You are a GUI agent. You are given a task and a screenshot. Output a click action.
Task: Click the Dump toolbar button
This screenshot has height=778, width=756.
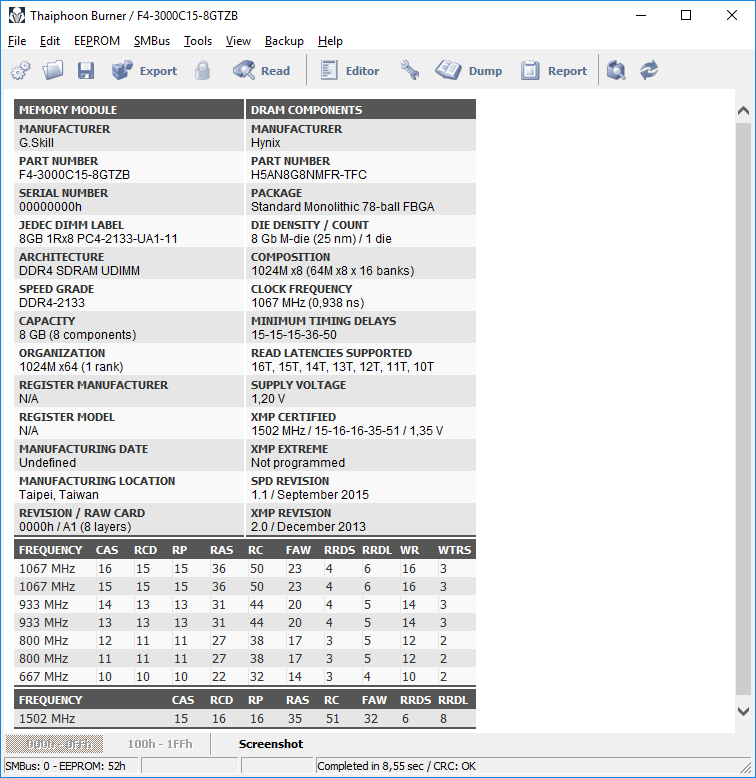point(469,70)
